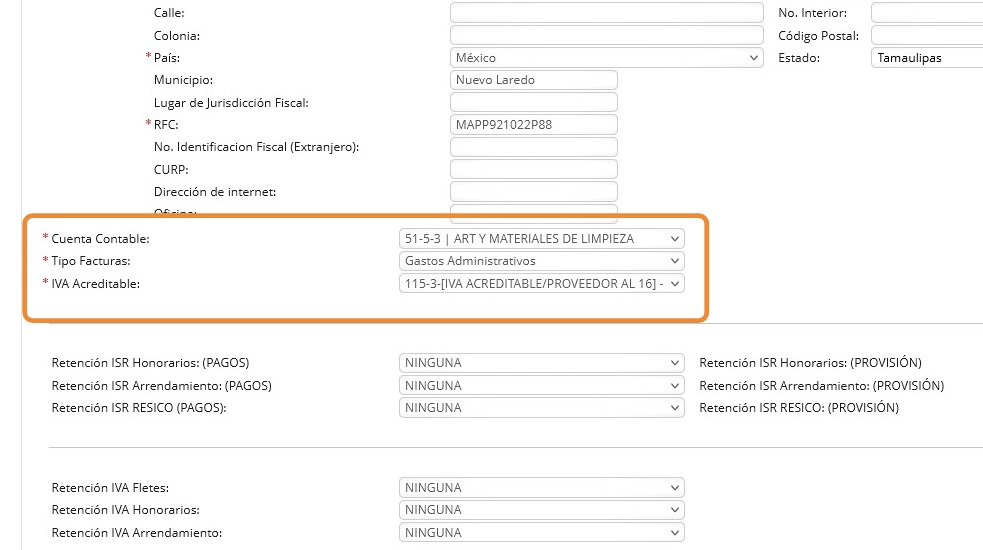This screenshot has height=550, width=983.
Task: Open the País dropdown showing México
Action: click(607, 58)
